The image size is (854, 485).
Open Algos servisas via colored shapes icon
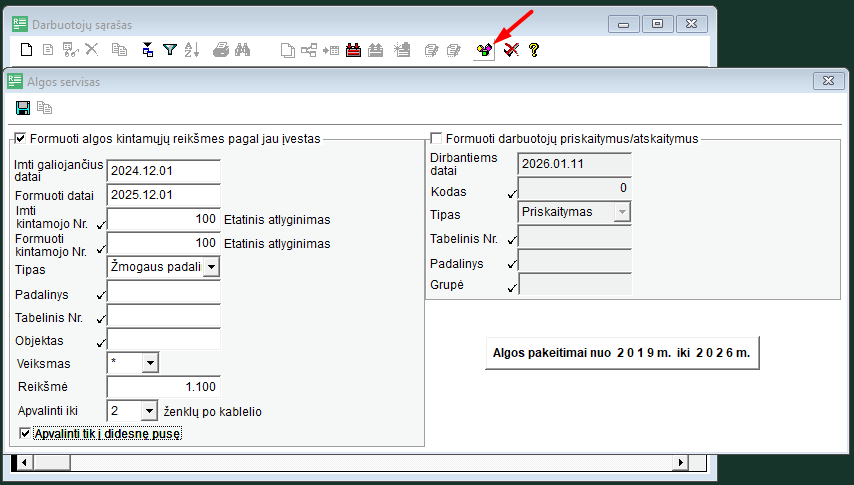pos(484,51)
